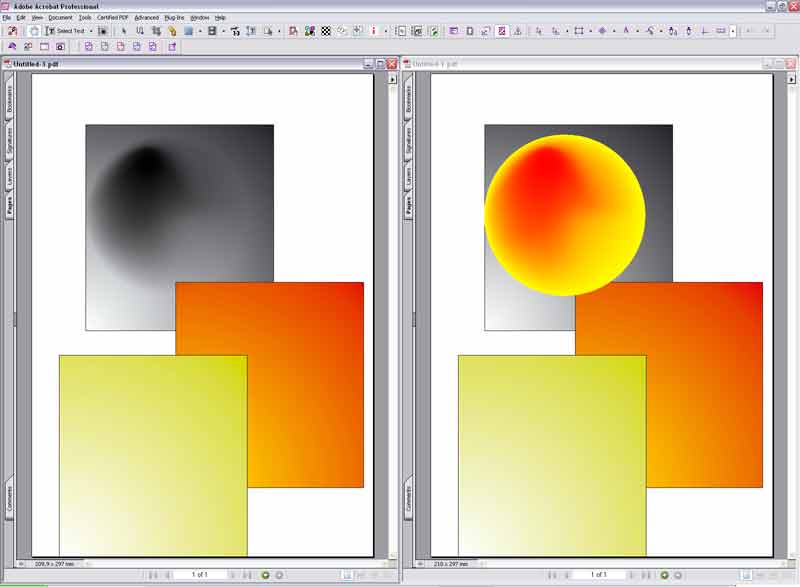Open dropdown arrow before the red page icon
The height and width of the screenshot is (587, 800).
279,31
